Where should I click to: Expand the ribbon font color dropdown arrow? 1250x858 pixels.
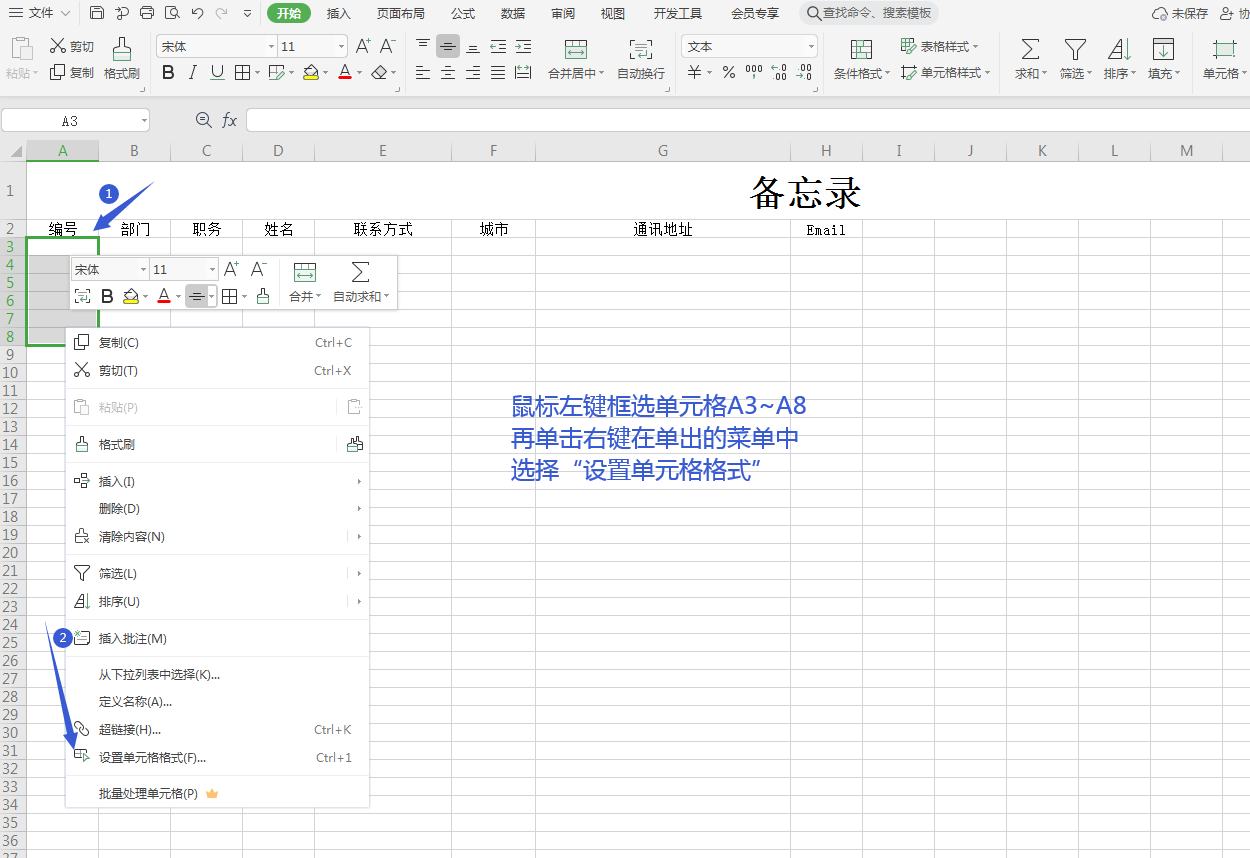point(360,72)
